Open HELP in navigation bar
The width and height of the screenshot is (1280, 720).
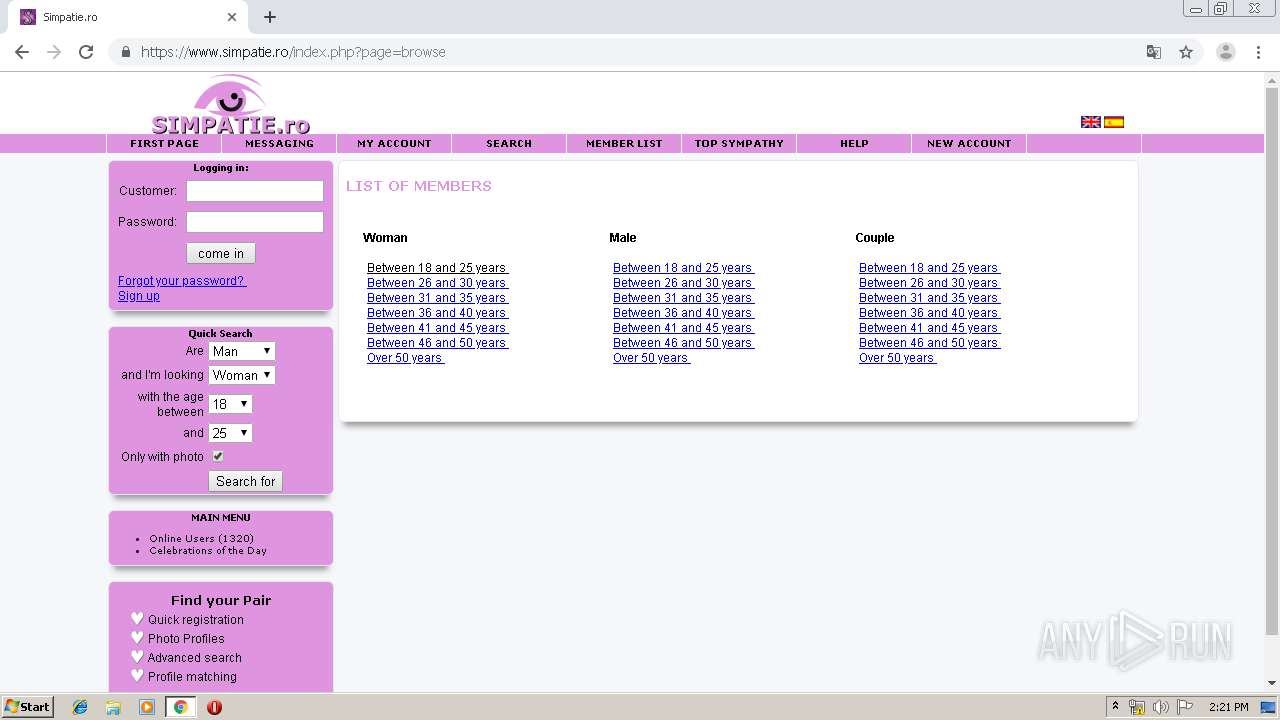click(854, 143)
